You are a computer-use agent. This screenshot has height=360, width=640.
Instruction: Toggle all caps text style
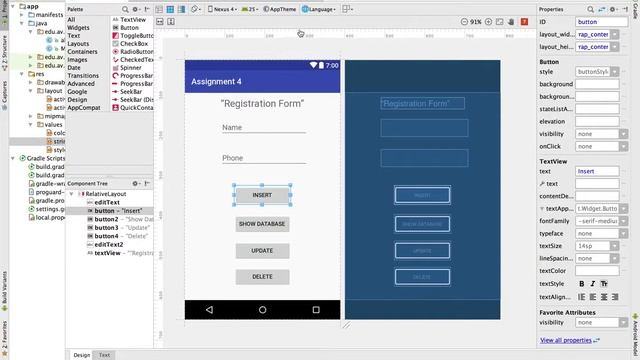coord(604,283)
